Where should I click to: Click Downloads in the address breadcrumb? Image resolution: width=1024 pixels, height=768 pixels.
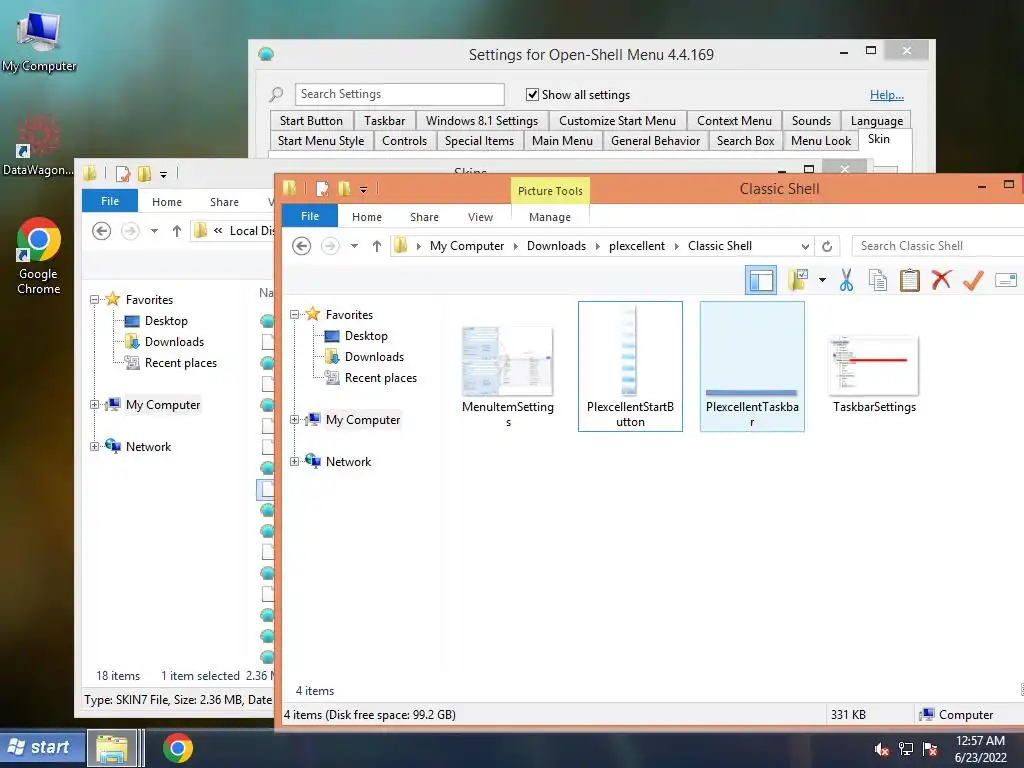coord(556,246)
